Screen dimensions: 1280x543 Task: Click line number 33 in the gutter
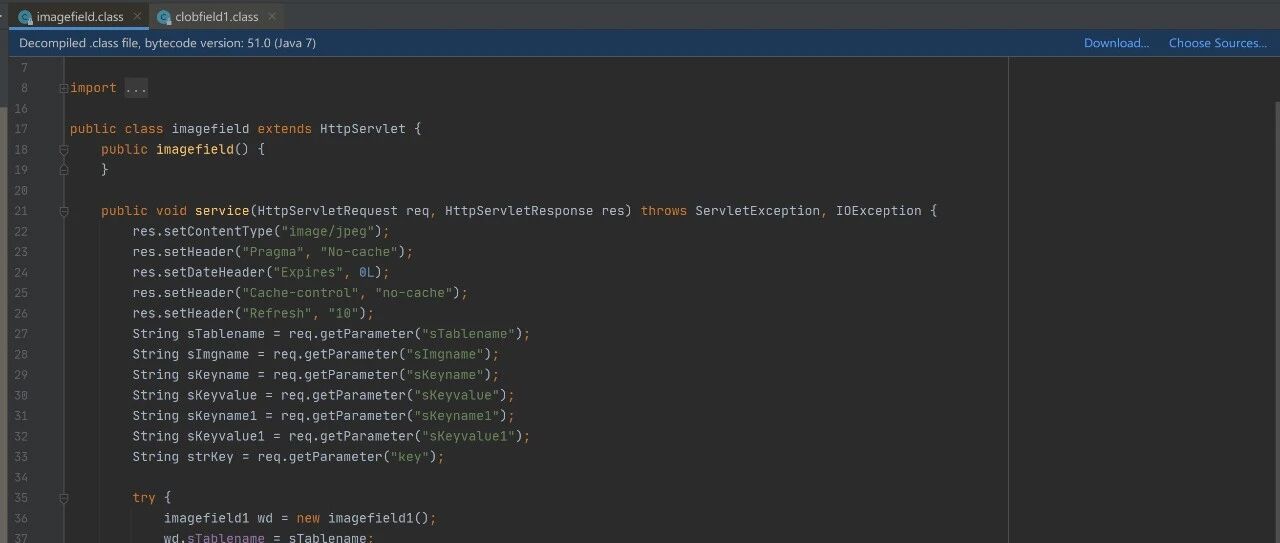22,457
